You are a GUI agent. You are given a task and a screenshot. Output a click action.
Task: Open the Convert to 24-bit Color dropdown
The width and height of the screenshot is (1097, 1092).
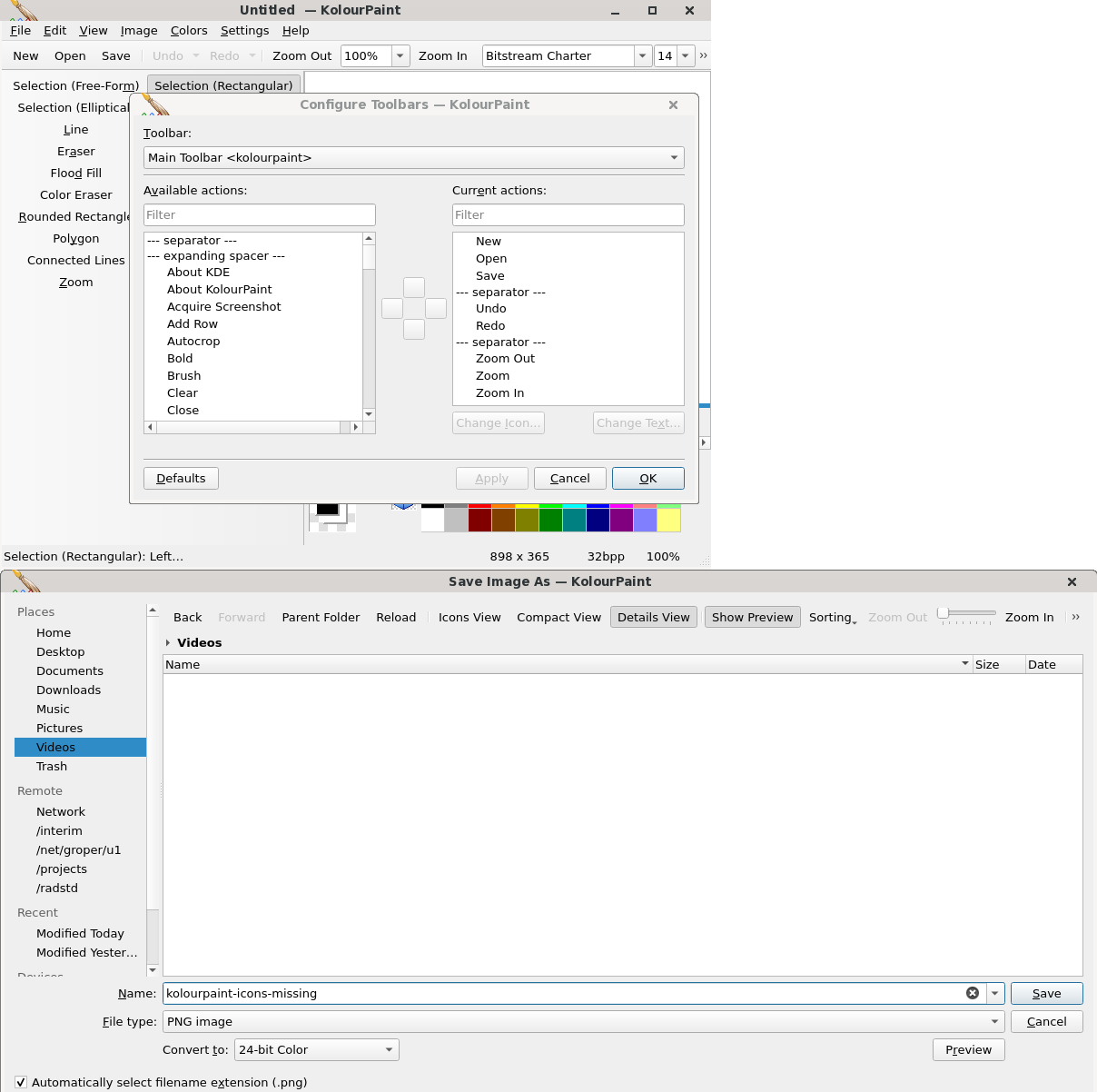pos(317,1049)
